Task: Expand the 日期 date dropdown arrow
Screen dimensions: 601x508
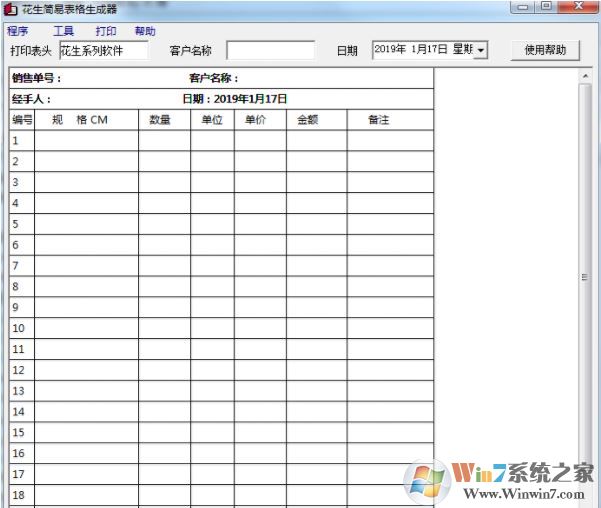Action: [481, 50]
